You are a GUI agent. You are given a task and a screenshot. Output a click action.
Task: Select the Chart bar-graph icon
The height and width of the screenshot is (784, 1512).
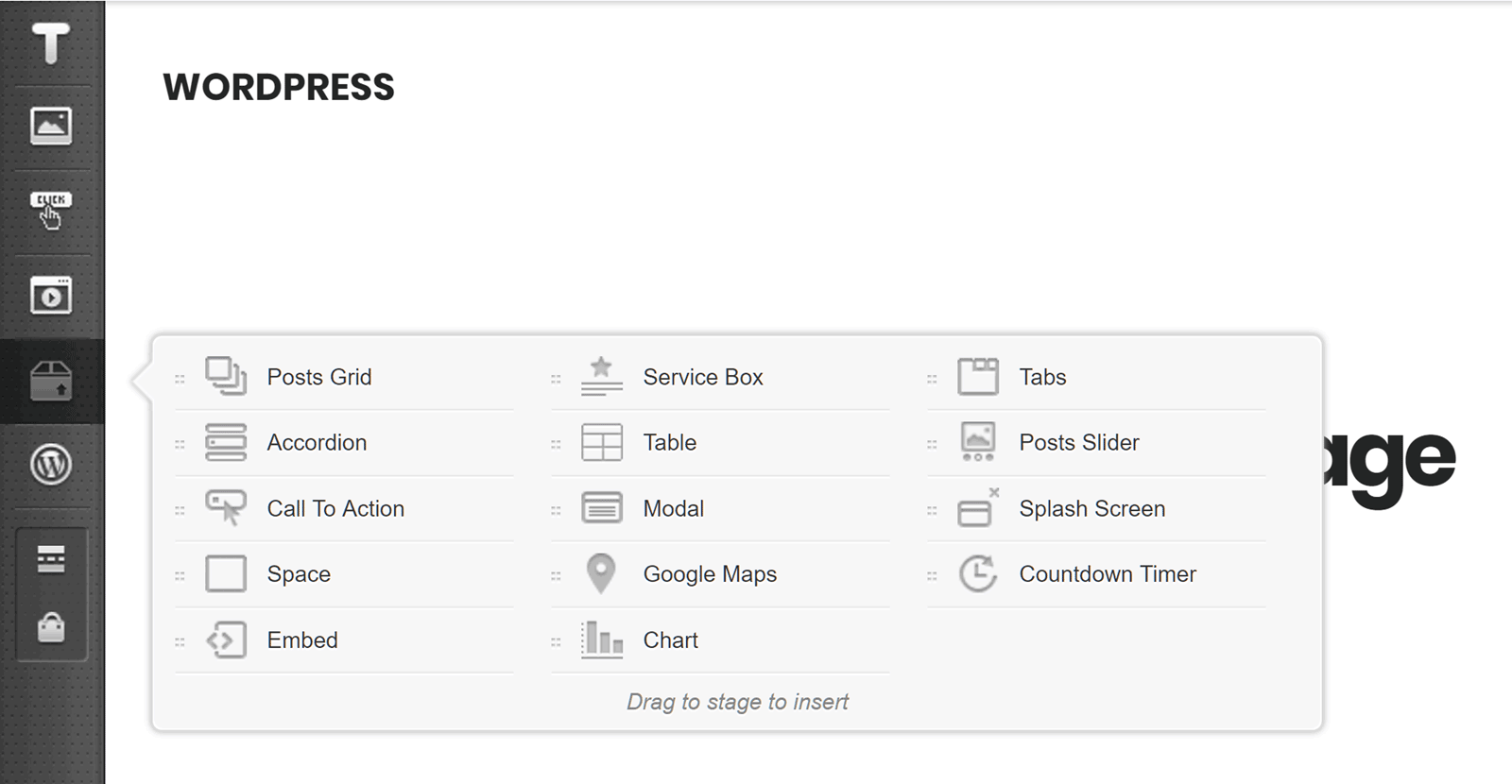602,639
